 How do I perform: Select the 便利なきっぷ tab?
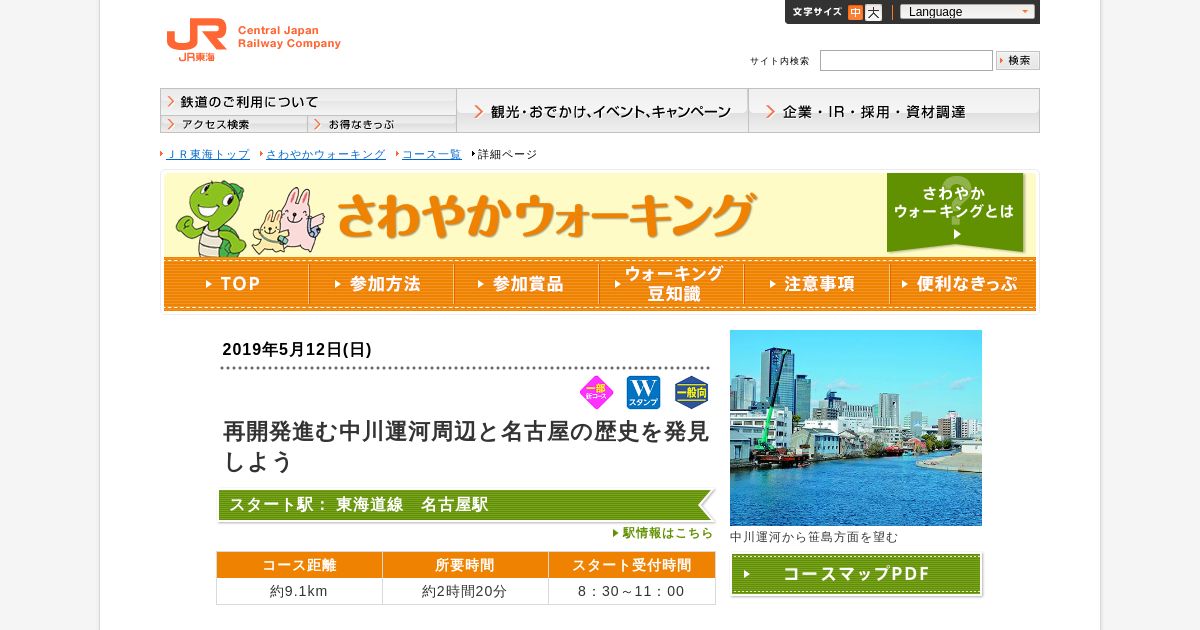[x=962, y=284]
